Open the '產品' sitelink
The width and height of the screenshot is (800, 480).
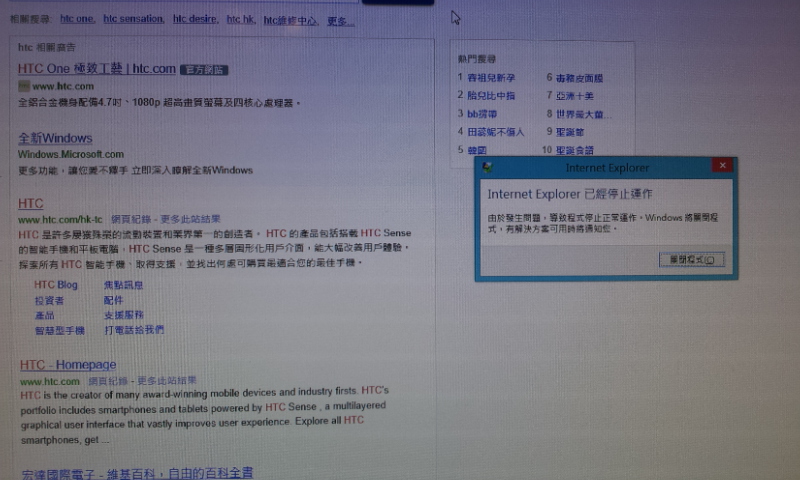pos(44,315)
